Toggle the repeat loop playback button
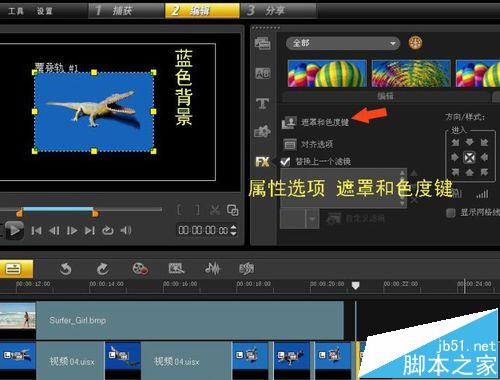The height and width of the screenshot is (380, 500). click(x=108, y=231)
